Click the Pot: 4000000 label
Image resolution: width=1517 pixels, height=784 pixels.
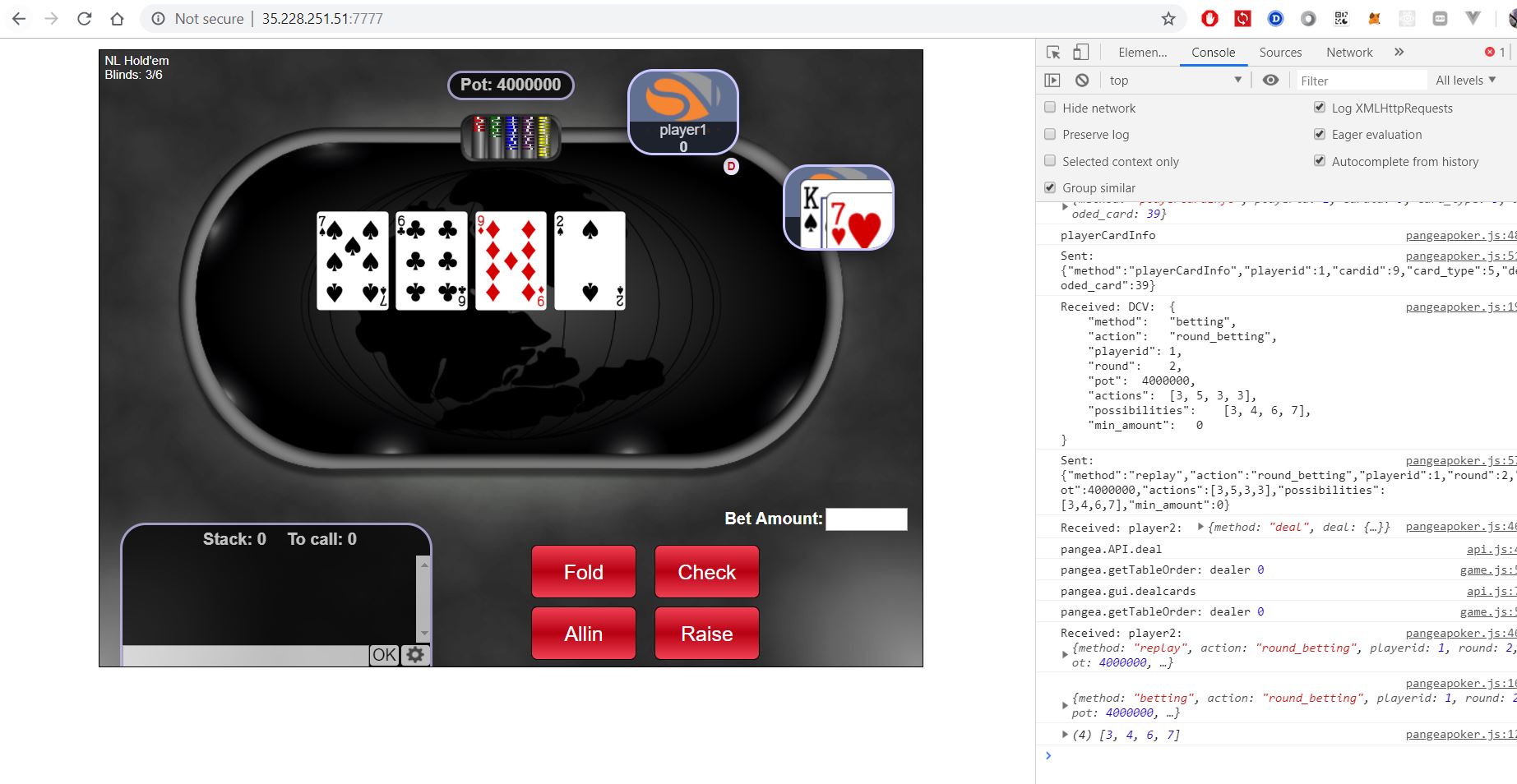point(511,85)
